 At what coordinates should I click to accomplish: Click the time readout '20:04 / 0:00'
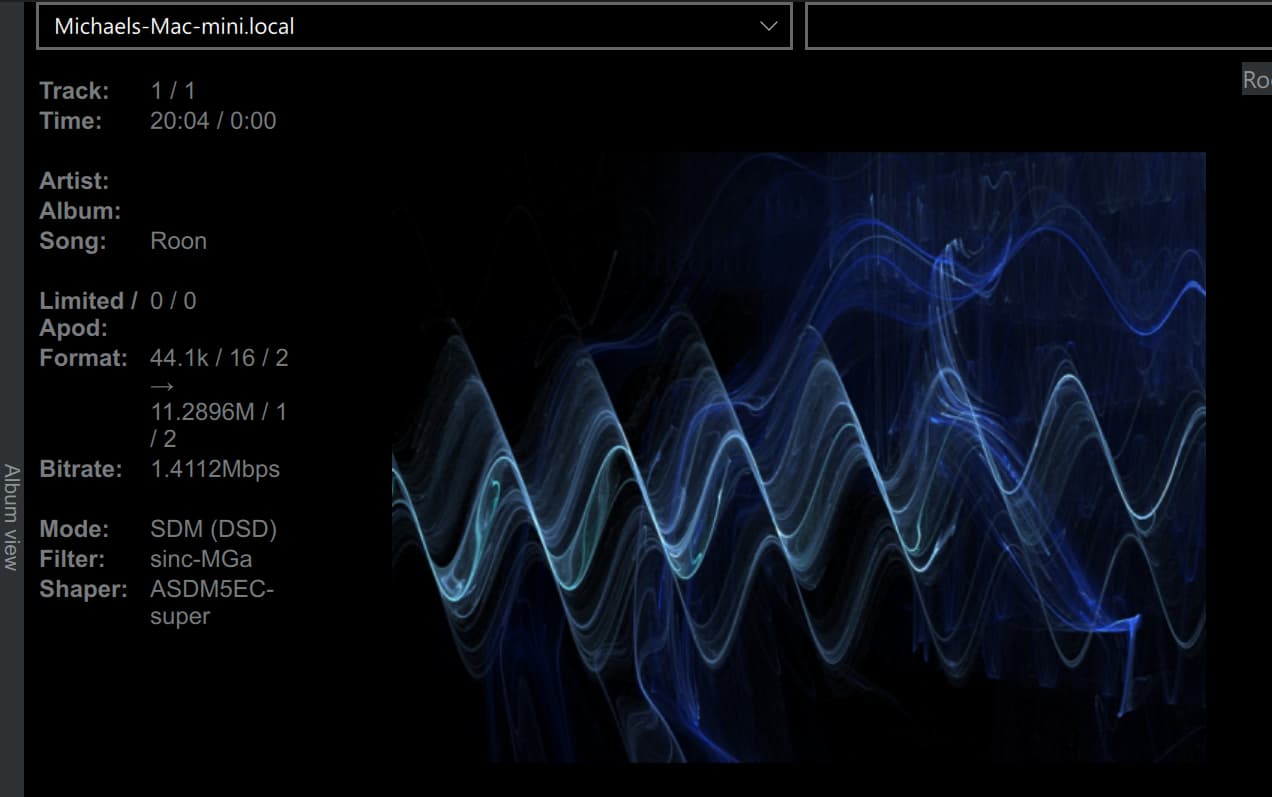point(213,121)
